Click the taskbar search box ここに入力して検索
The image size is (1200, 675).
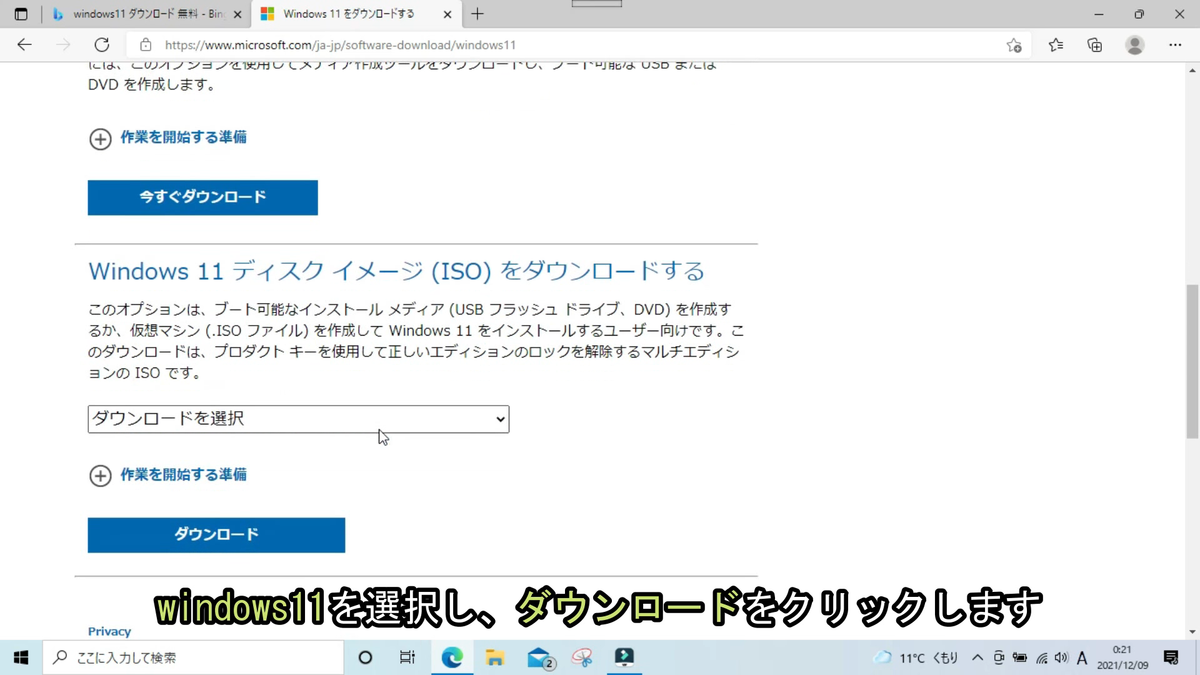coord(194,657)
